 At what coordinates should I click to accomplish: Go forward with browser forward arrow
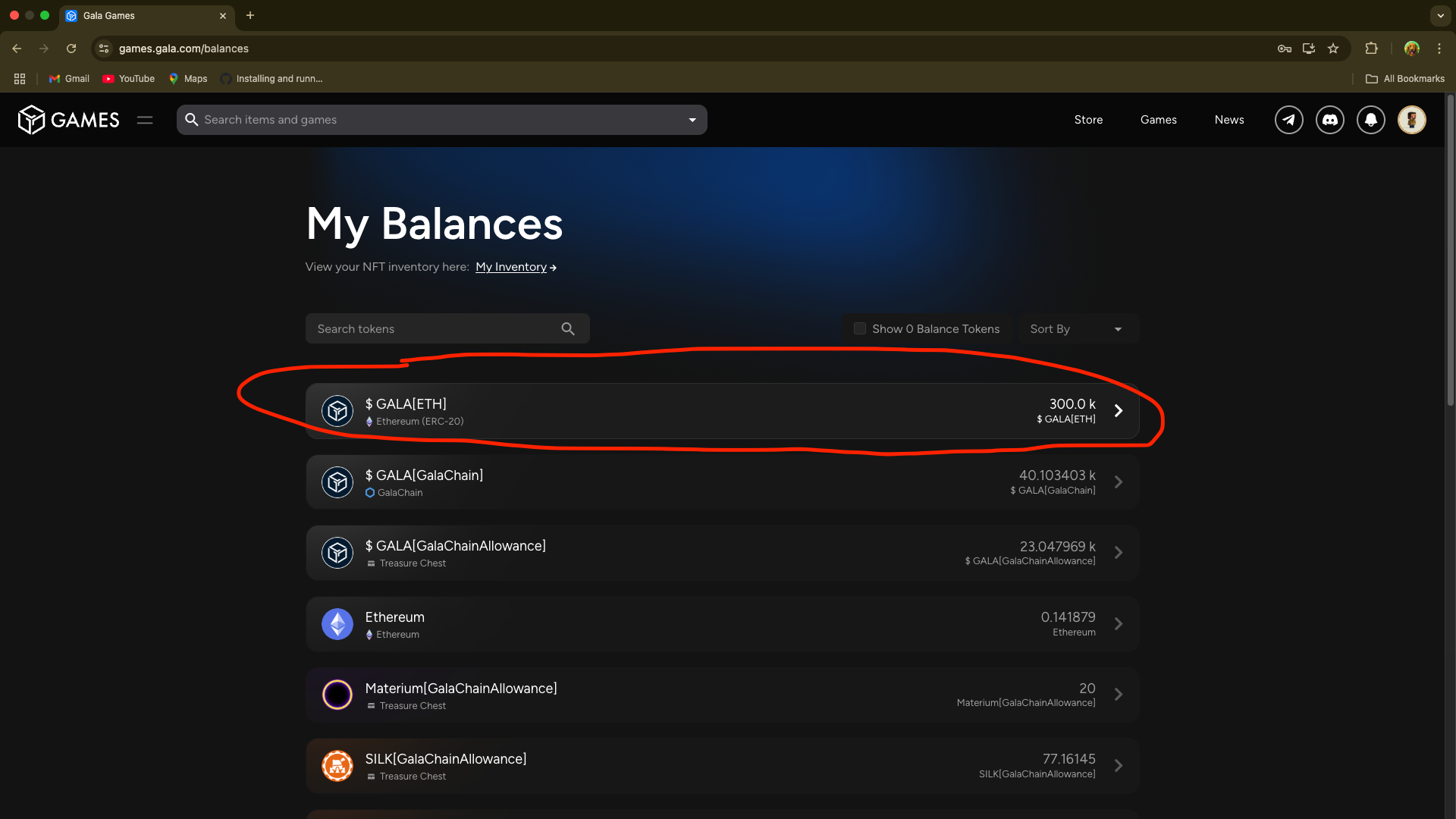pos(44,49)
